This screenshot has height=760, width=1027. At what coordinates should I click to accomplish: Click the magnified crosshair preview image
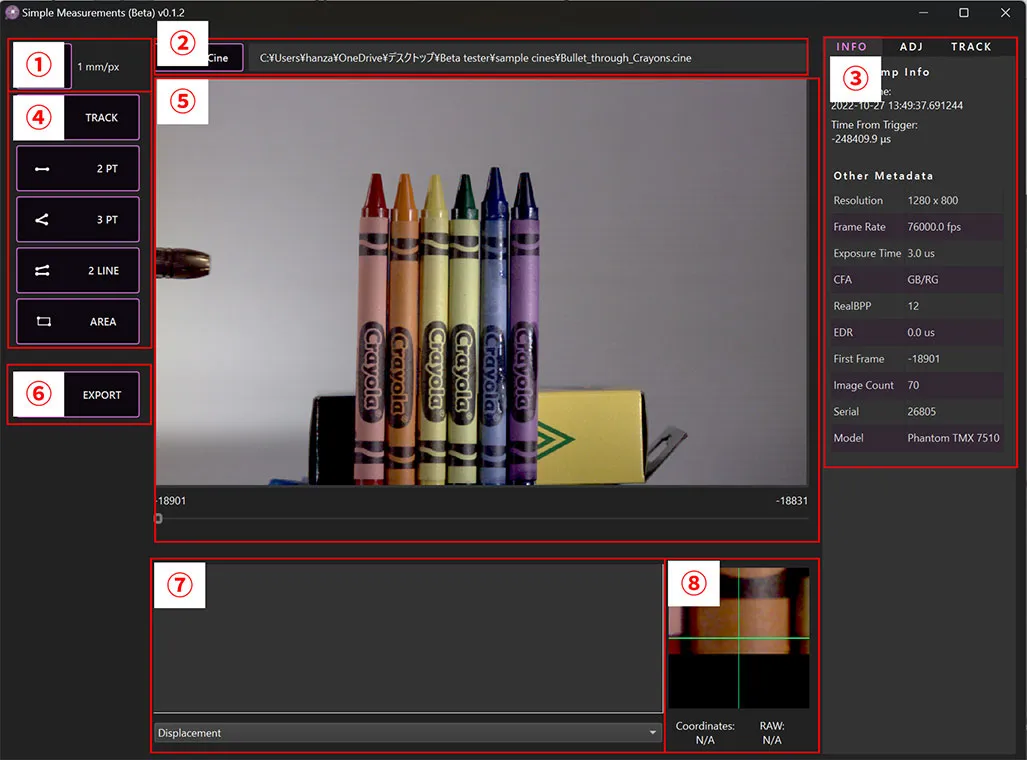(x=739, y=638)
